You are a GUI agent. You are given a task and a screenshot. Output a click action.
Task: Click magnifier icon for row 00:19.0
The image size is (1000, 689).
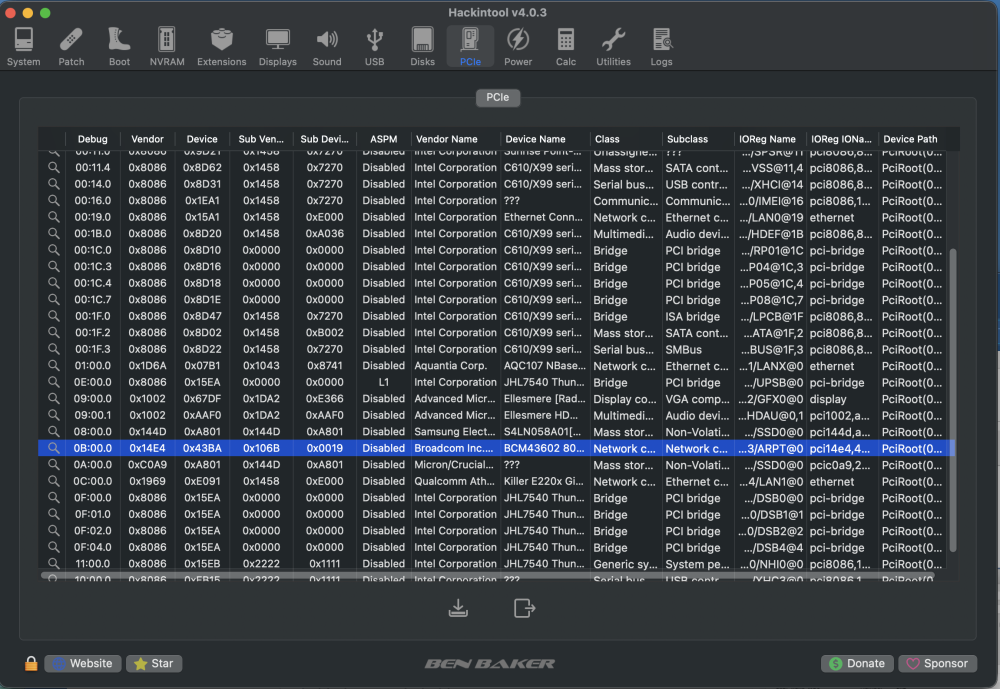tap(54, 217)
